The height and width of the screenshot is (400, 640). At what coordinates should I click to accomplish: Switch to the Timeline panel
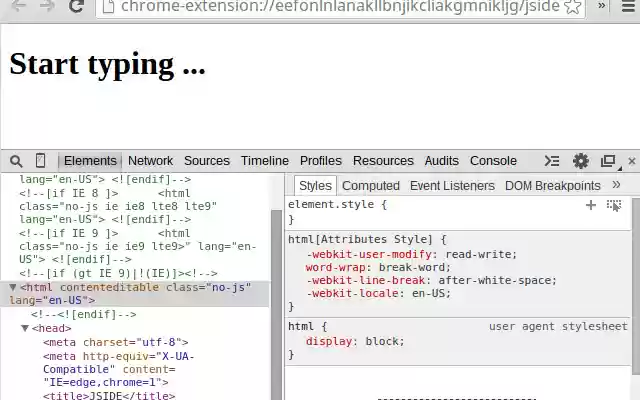pyautogui.click(x=264, y=161)
